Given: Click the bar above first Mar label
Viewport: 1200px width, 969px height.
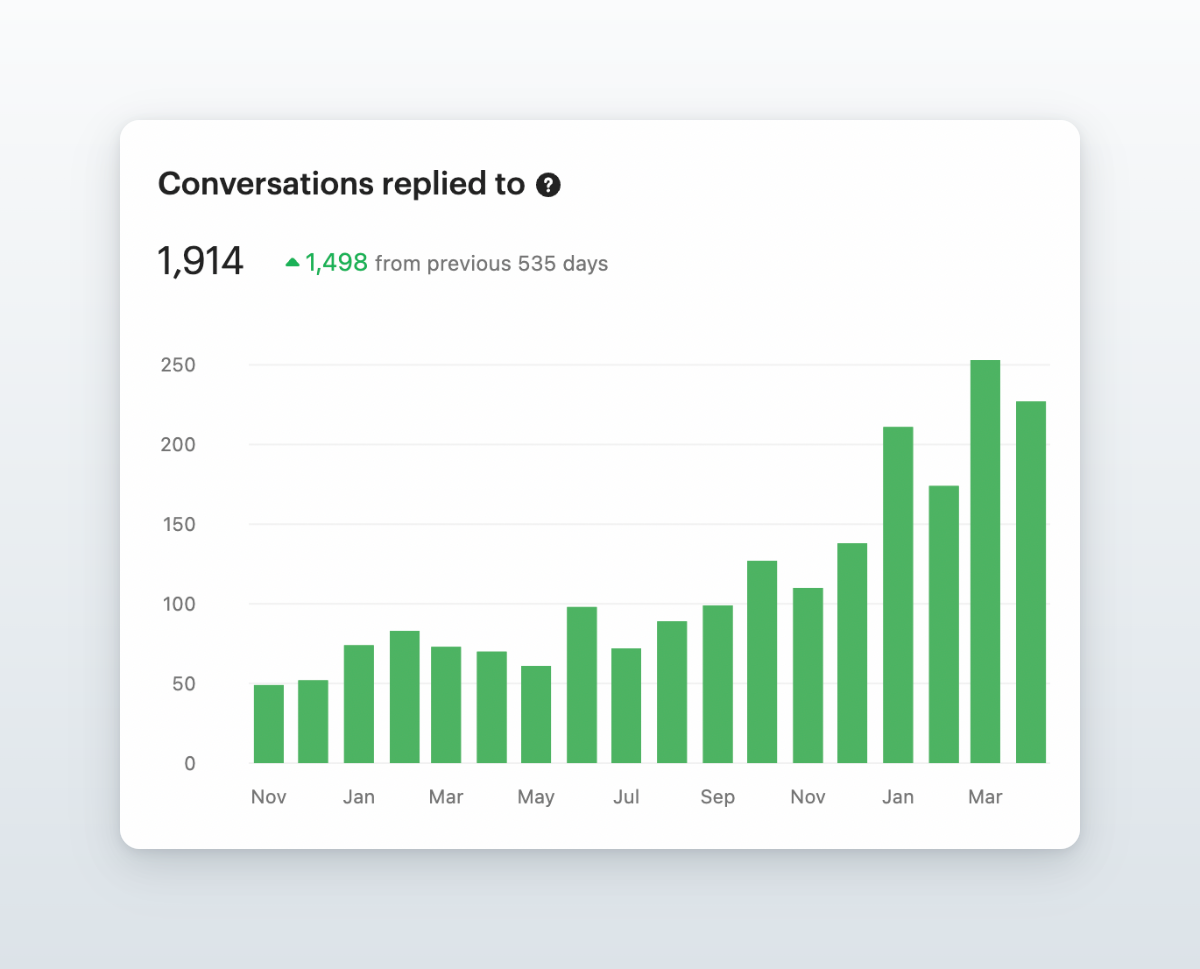Looking at the screenshot, I should [446, 705].
